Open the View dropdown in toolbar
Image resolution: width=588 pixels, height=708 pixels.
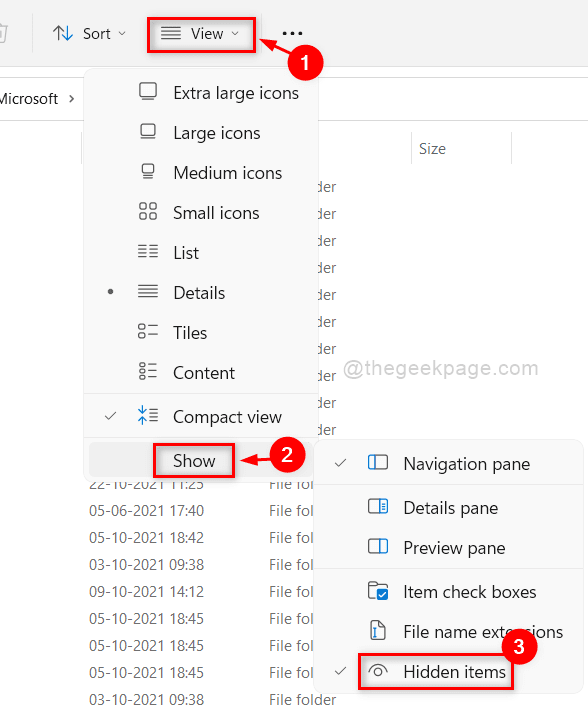(x=201, y=34)
